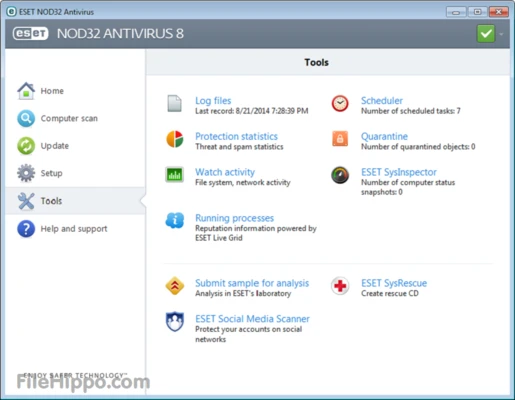This screenshot has height=400, width=515.
Task: Open the Watch activity link
Action: (x=225, y=172)
